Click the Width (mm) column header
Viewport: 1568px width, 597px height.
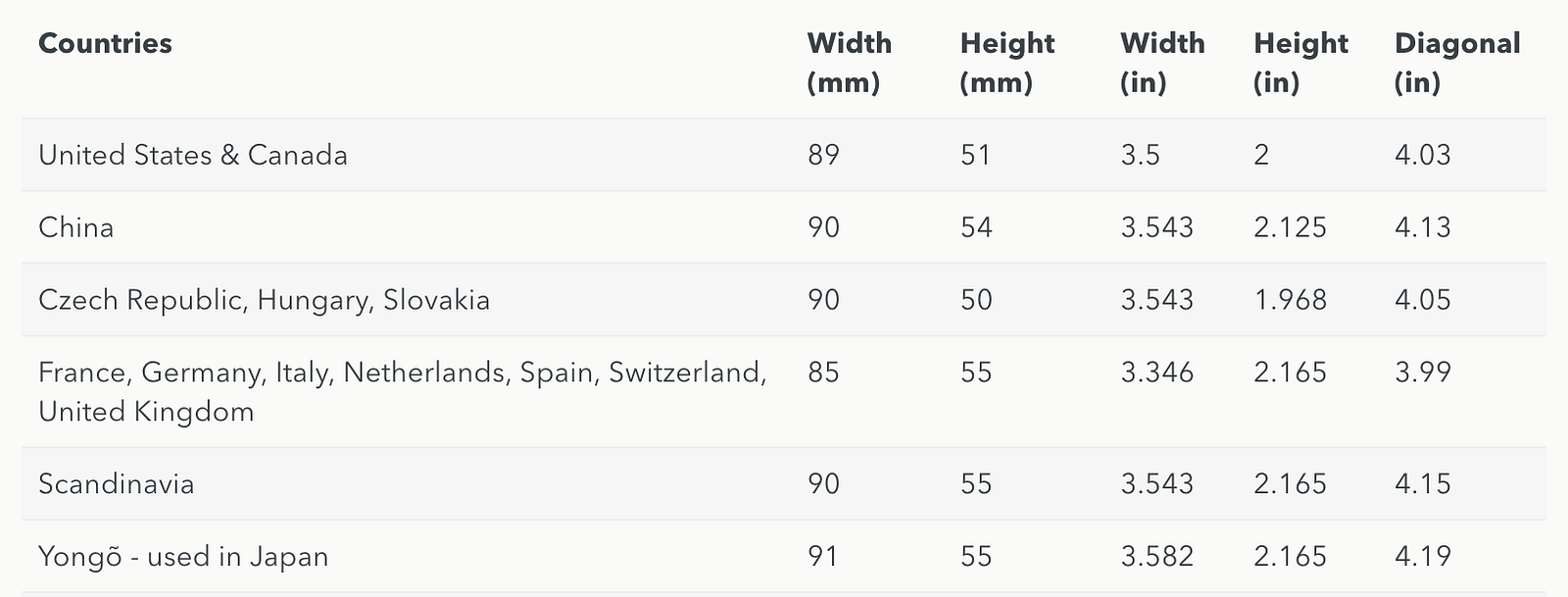[x=849, y=63]
